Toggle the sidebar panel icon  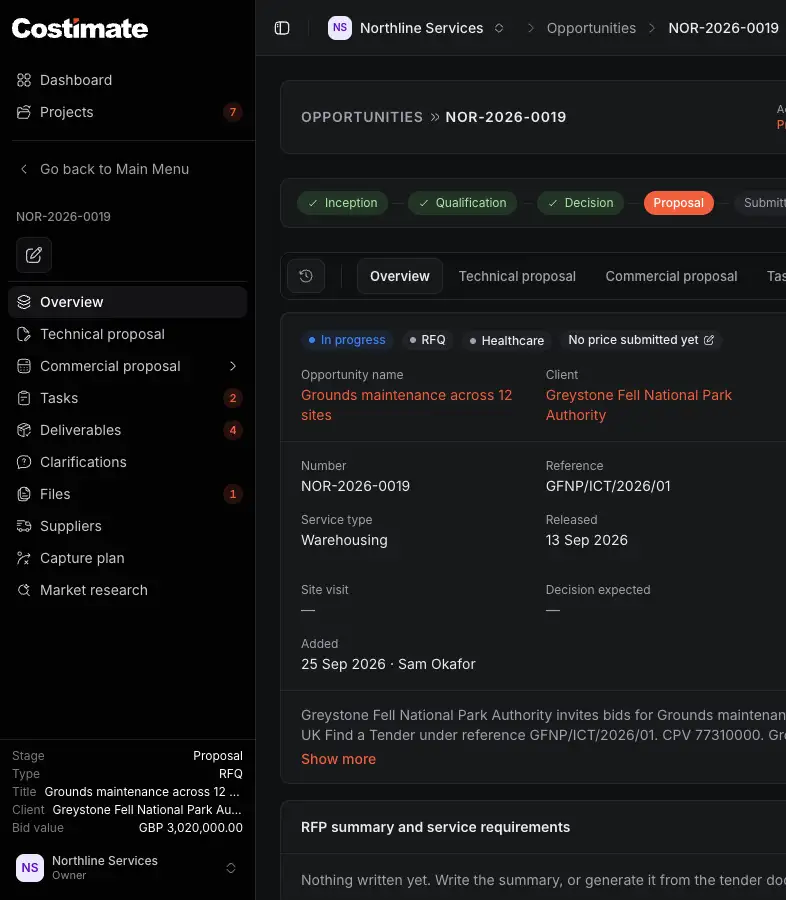click(x=282, y=28)
